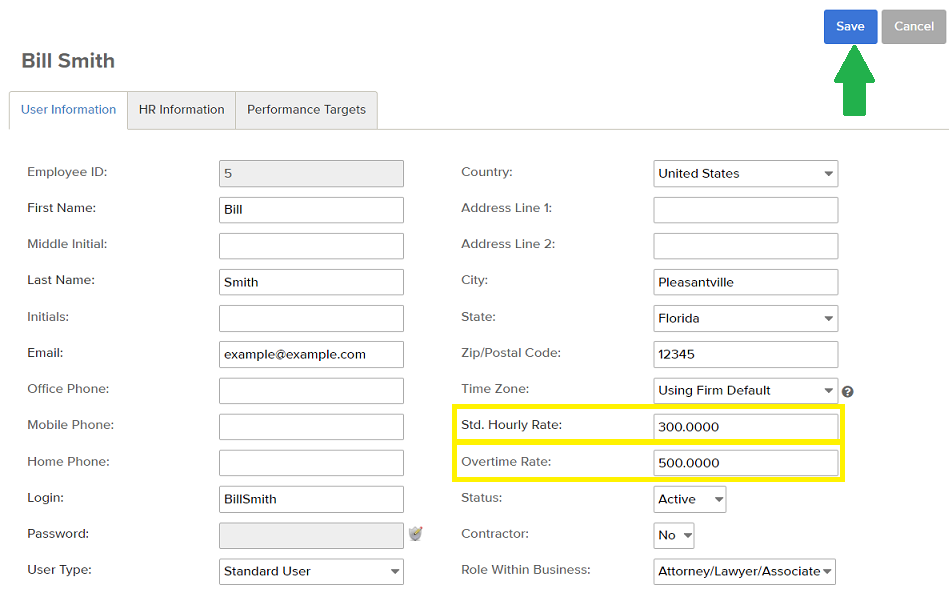Click the Overtime Rate label

(x=506, y=462)
